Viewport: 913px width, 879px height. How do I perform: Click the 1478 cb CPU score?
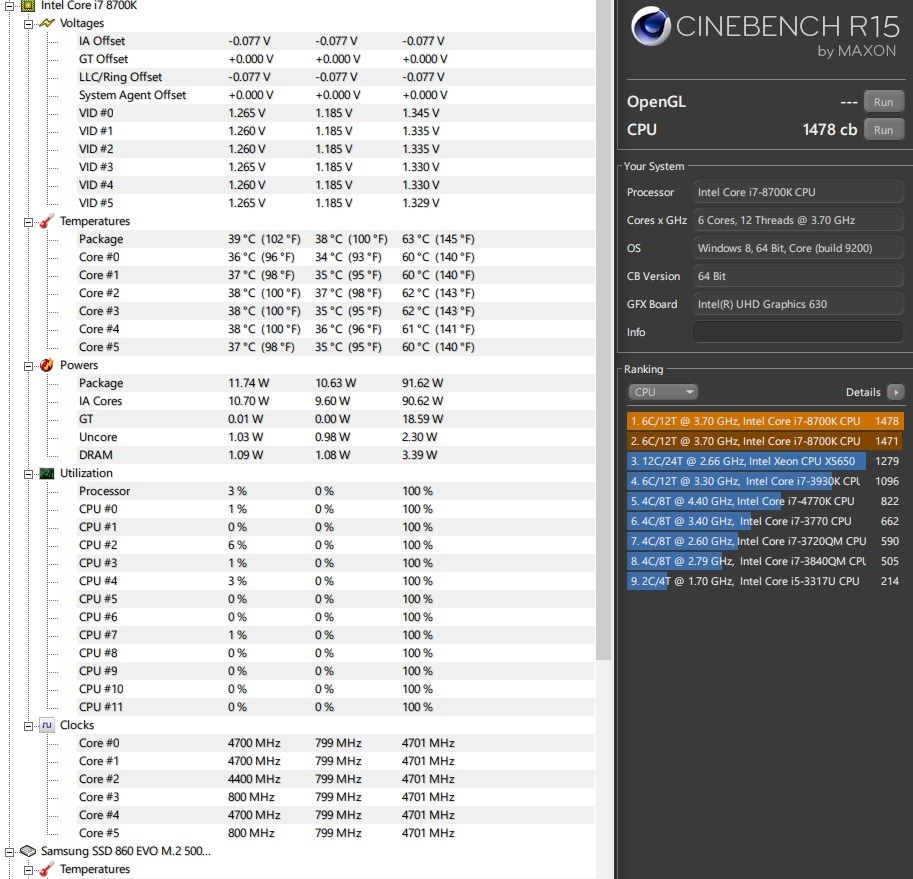point(830,130)
